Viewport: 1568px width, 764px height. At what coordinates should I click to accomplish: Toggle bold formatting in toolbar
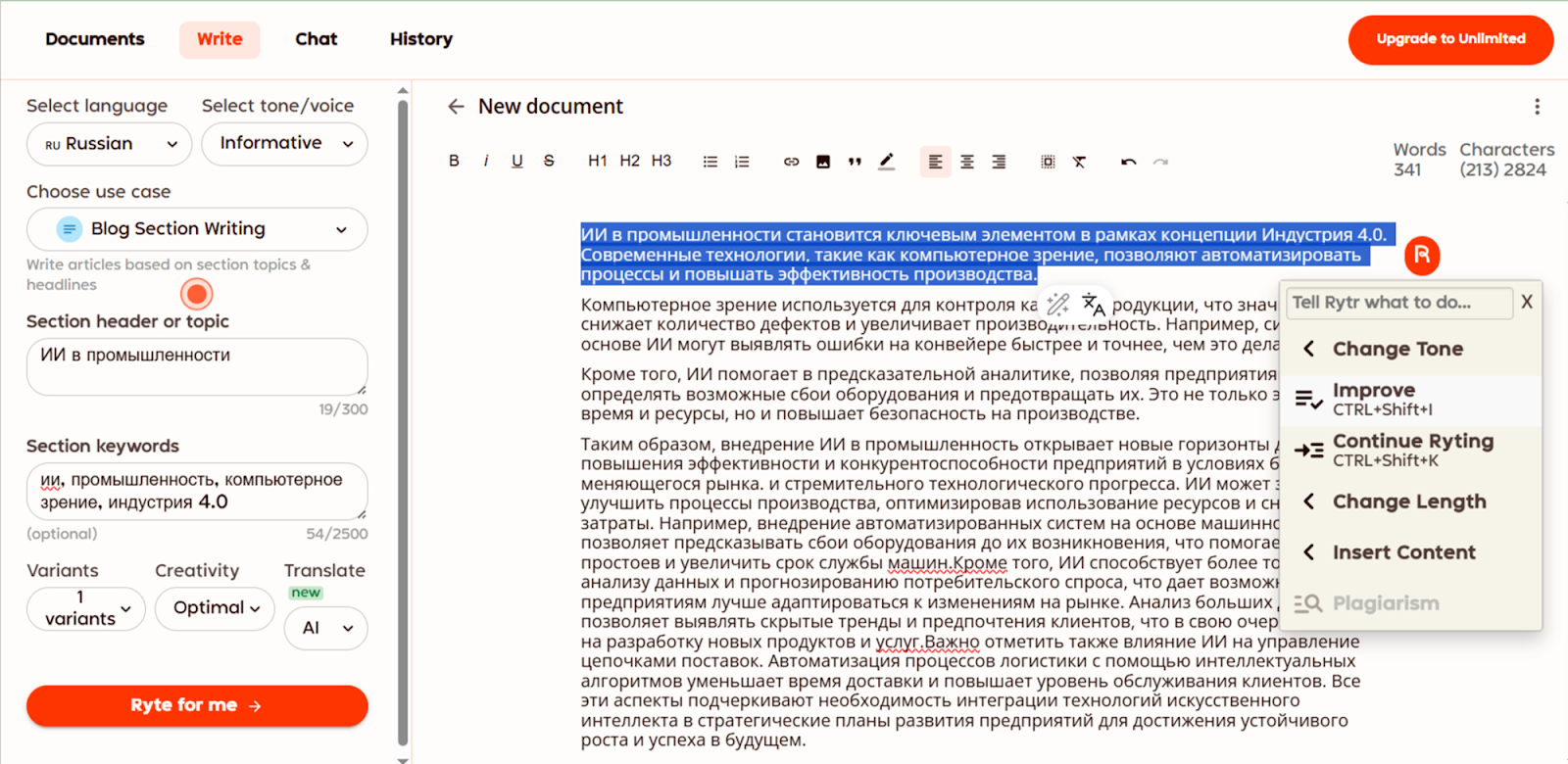pyautogui.click(x=454, y=162)
